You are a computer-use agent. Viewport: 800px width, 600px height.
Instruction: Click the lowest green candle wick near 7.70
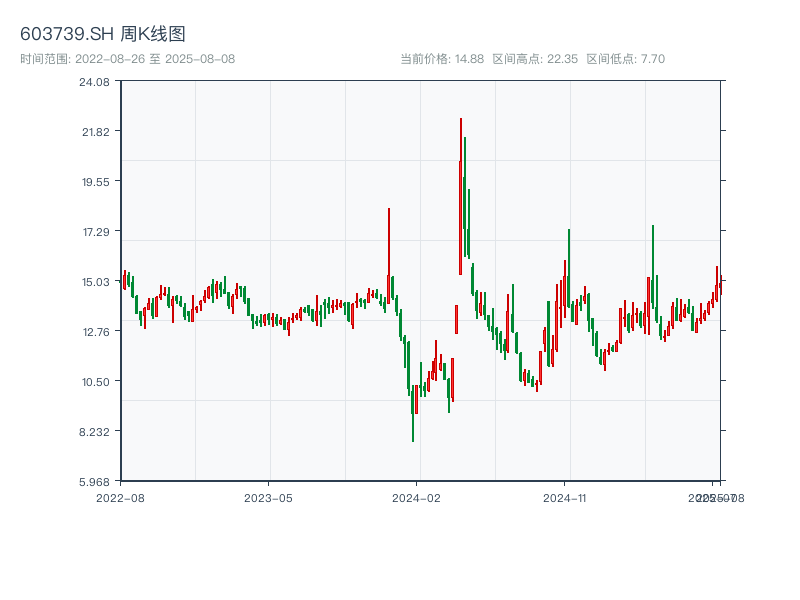coord(413,413)
